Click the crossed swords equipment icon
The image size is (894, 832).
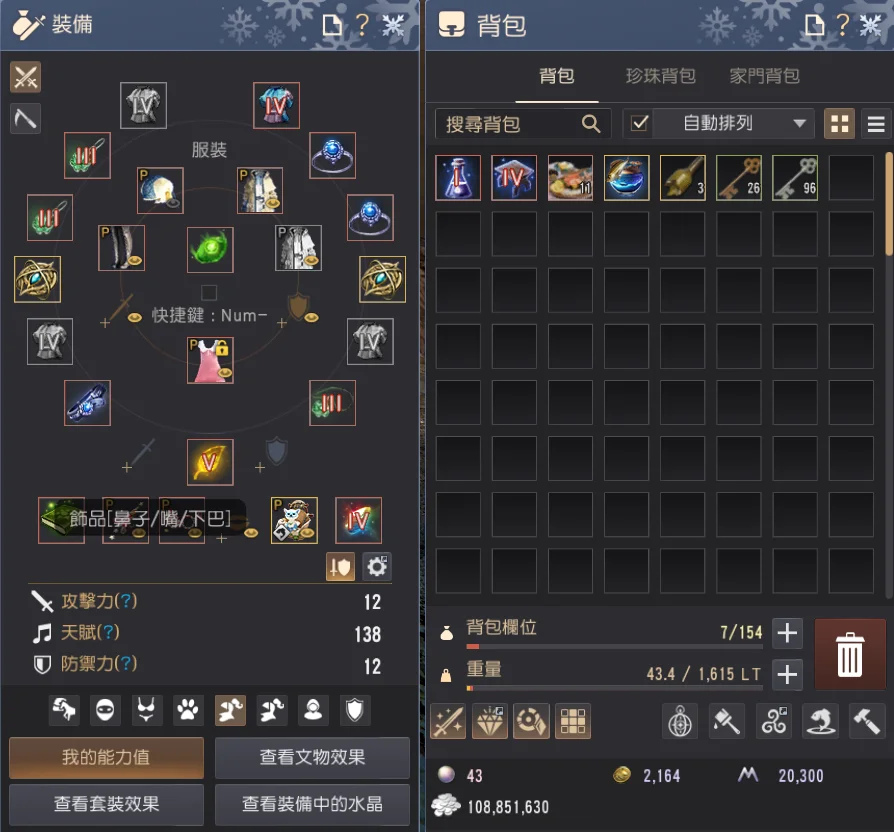26,77
